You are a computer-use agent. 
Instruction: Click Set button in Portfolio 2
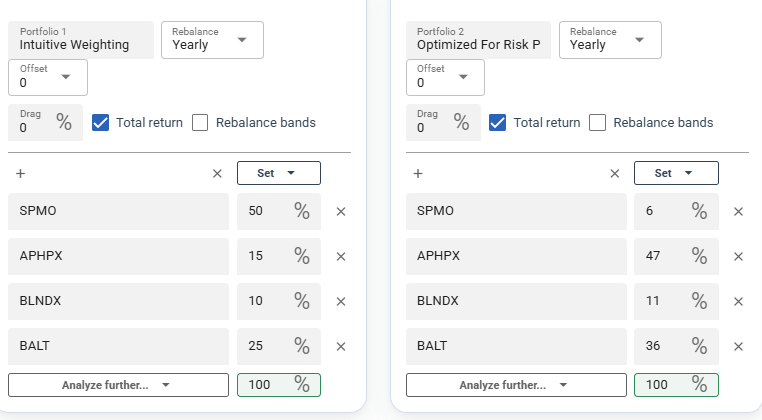[x=676, y=173]
